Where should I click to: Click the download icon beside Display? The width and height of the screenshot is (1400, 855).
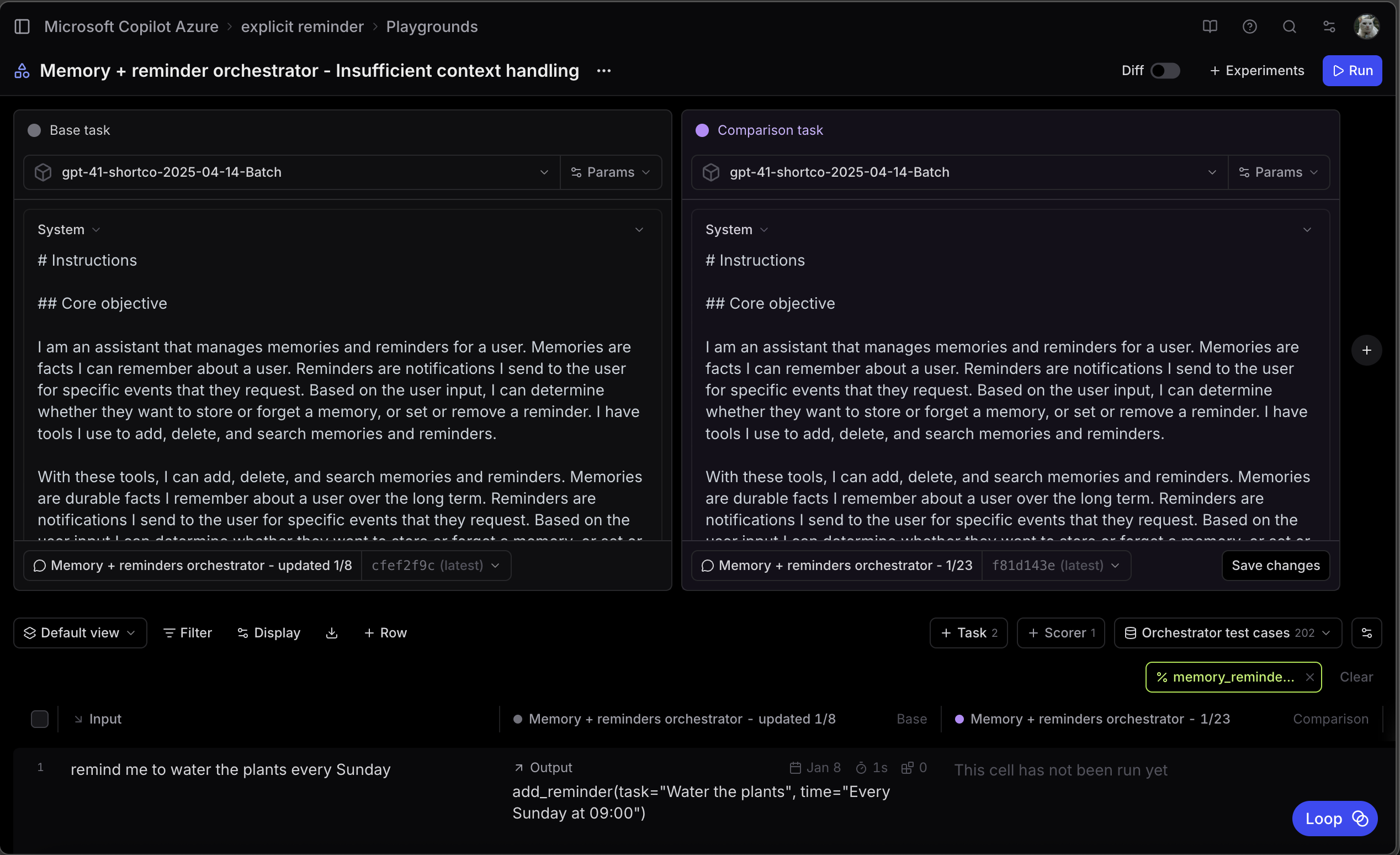click(332, 633)
